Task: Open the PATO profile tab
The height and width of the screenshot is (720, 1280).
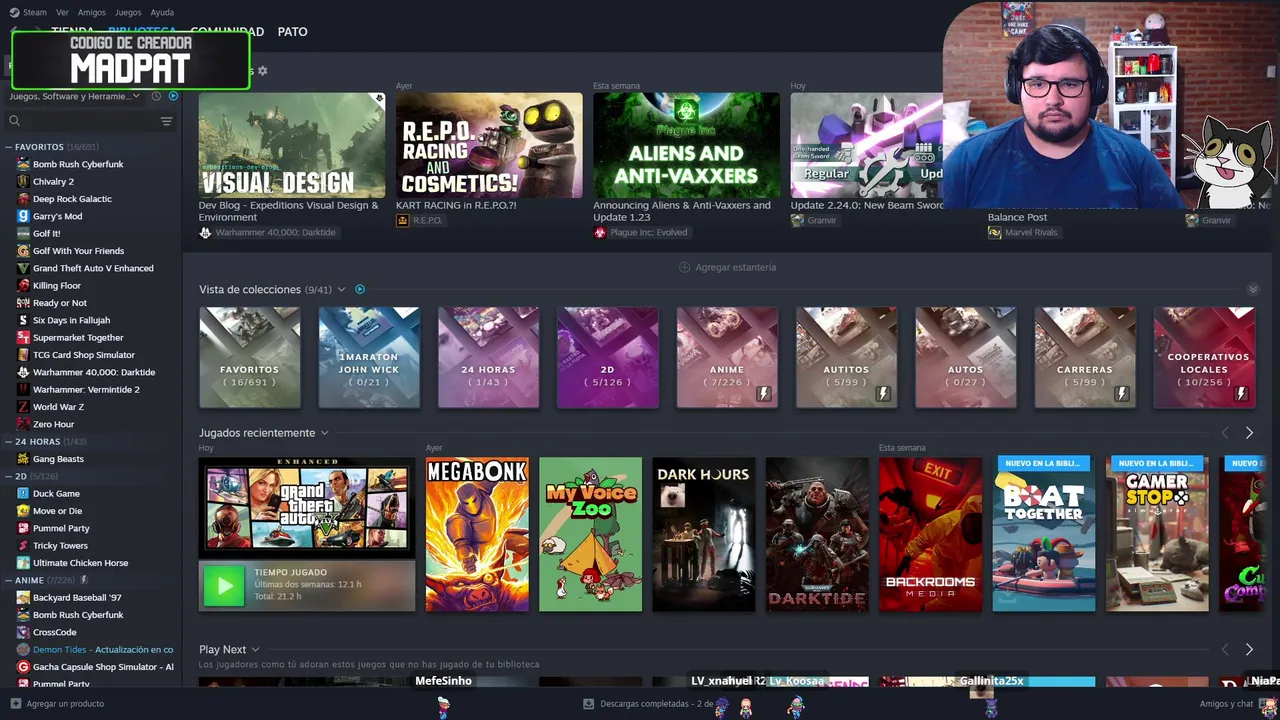Action: [292, 32]
